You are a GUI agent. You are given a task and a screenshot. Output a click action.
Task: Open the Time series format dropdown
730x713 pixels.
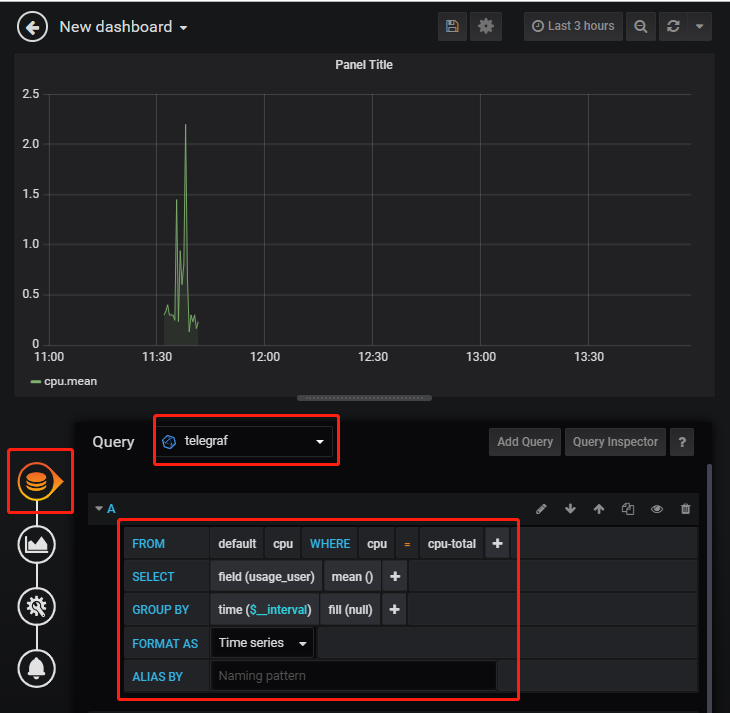[262, 643]
